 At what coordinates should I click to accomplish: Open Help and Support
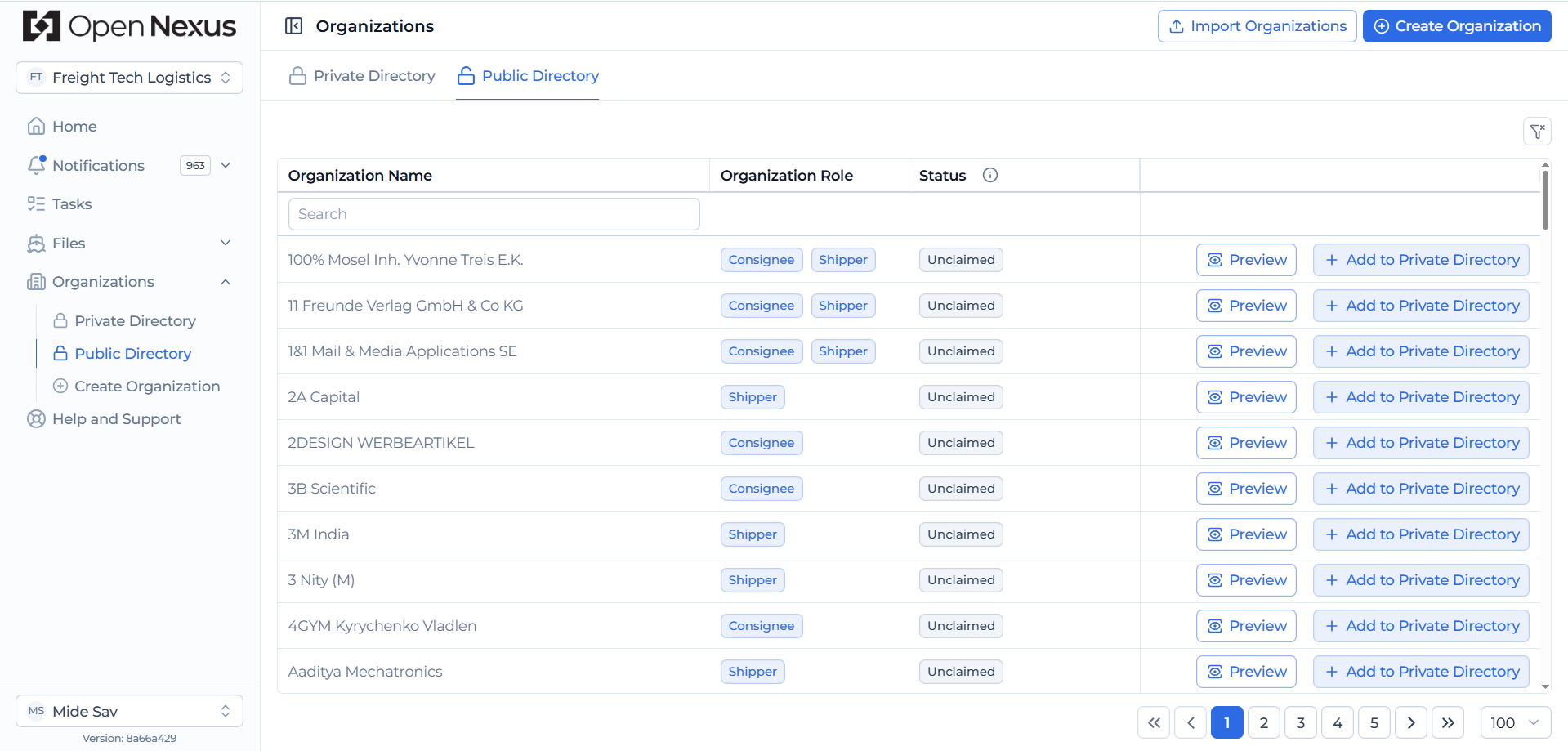pyautogui.click(x=117, y=419)
